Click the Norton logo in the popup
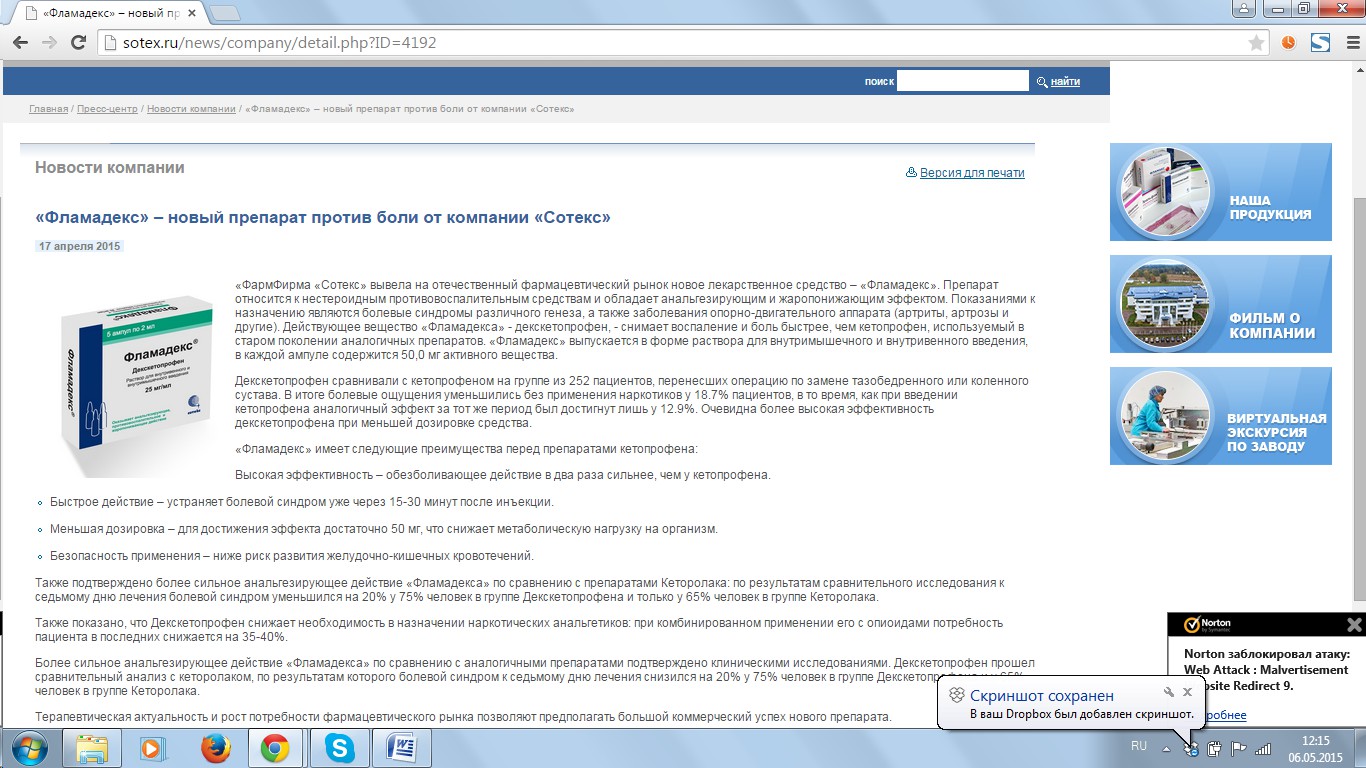1366x768 pixels. click(x=1208, y=625)
